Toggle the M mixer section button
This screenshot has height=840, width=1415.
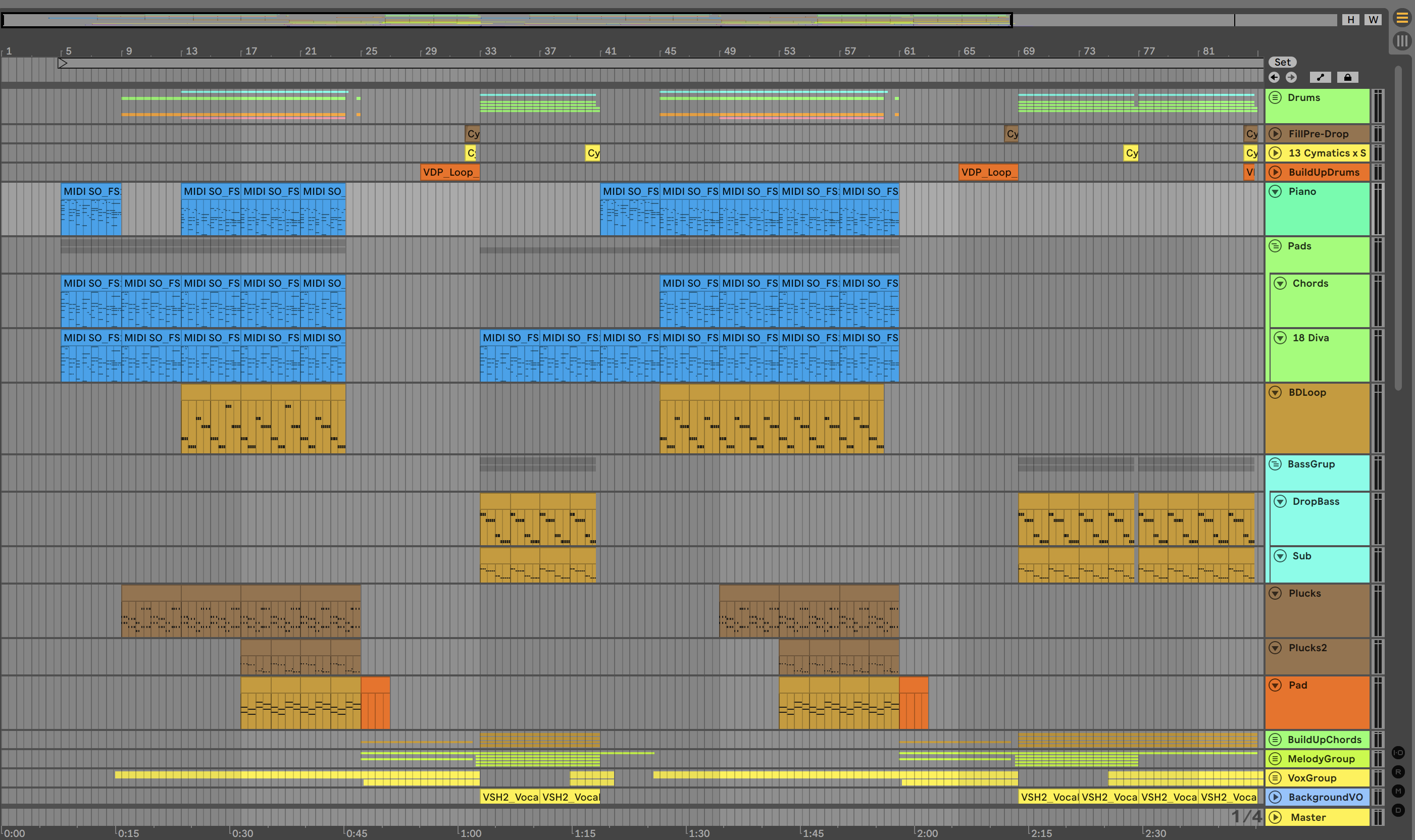pos(1398,792)
